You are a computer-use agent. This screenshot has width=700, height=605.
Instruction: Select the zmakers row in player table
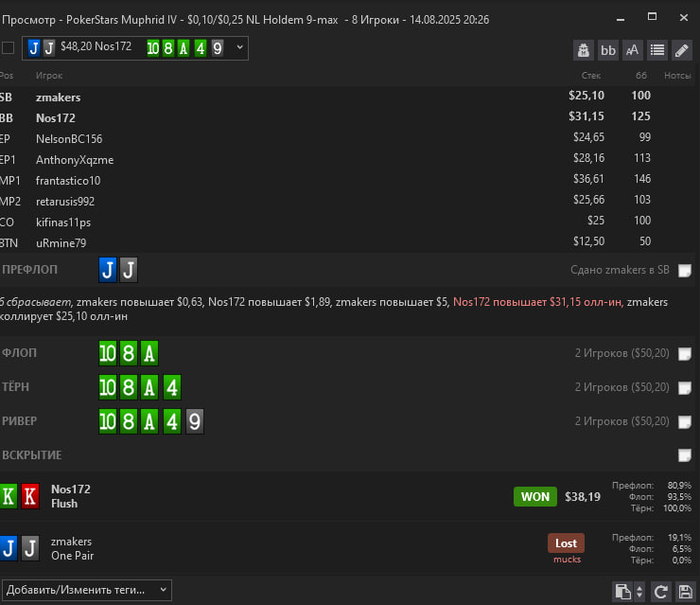(347, 97)
